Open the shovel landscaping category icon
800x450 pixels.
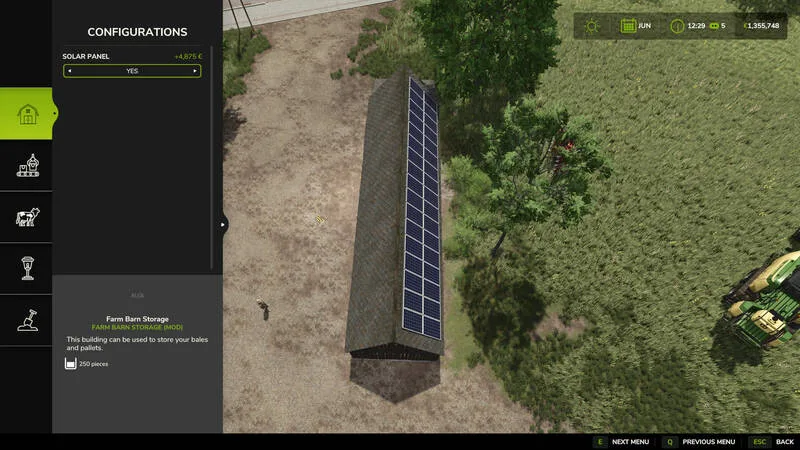(28, 320)
